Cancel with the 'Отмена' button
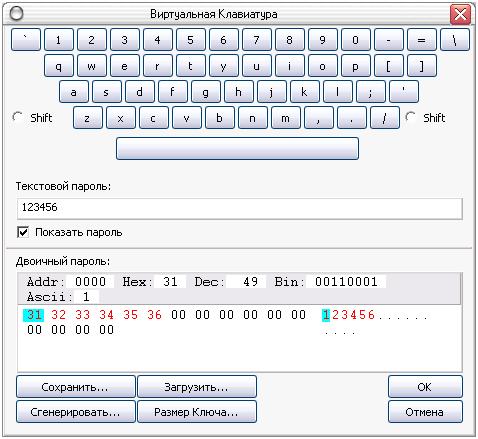The width and height of the screenshot is (478, 439). (x=425, y=412)
